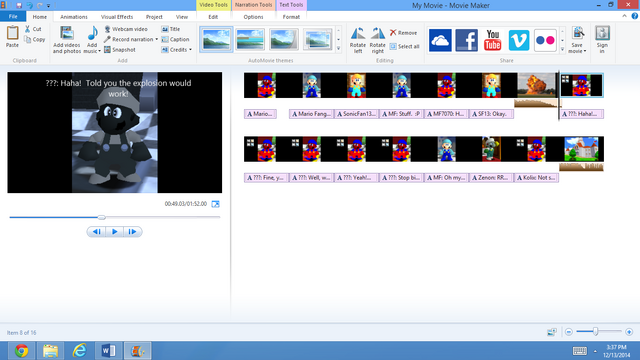Zoom out the timeline with minus button
640x360 pixels.
[x=569, y=332]
